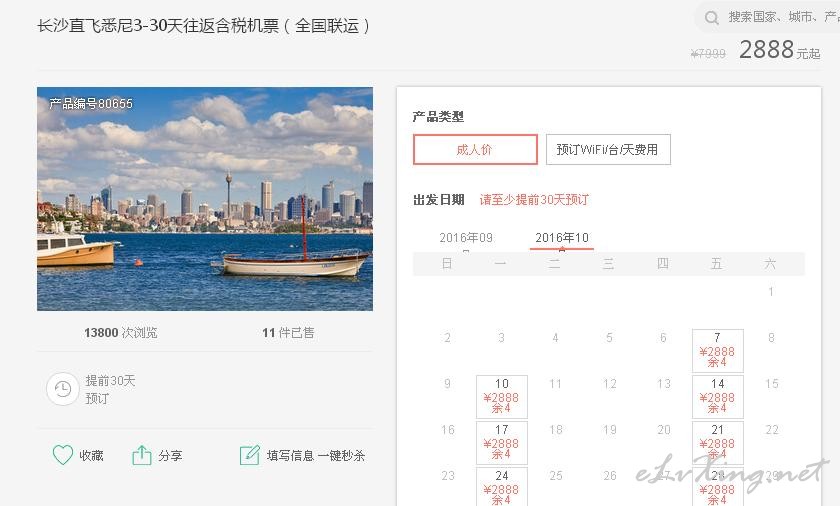Screen dimensions: 840x506
Task: Click 填写信息 一键秒杀 link
Action: pos(316,456)
